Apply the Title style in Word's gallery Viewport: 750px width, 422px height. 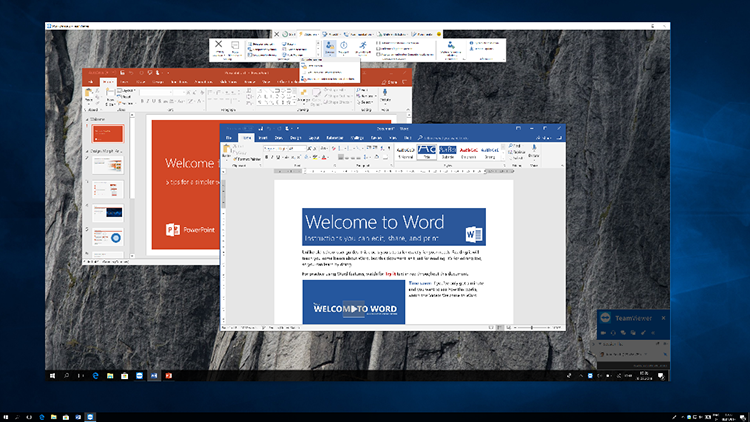pyautogui.click(x=426, y=152)
